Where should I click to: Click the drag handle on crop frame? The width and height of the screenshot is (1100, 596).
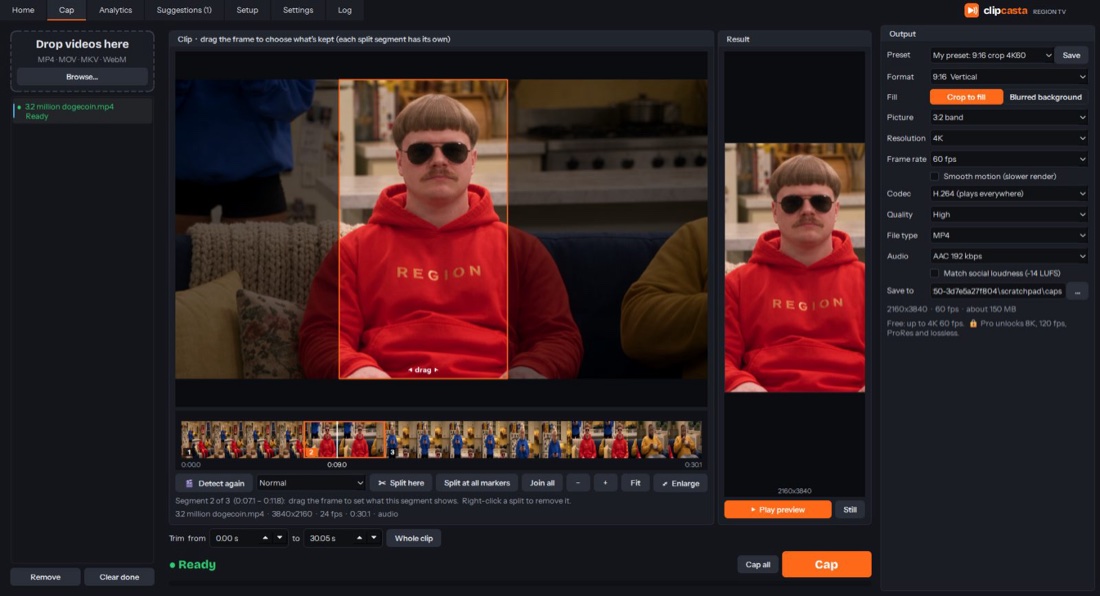click(423, 370)
